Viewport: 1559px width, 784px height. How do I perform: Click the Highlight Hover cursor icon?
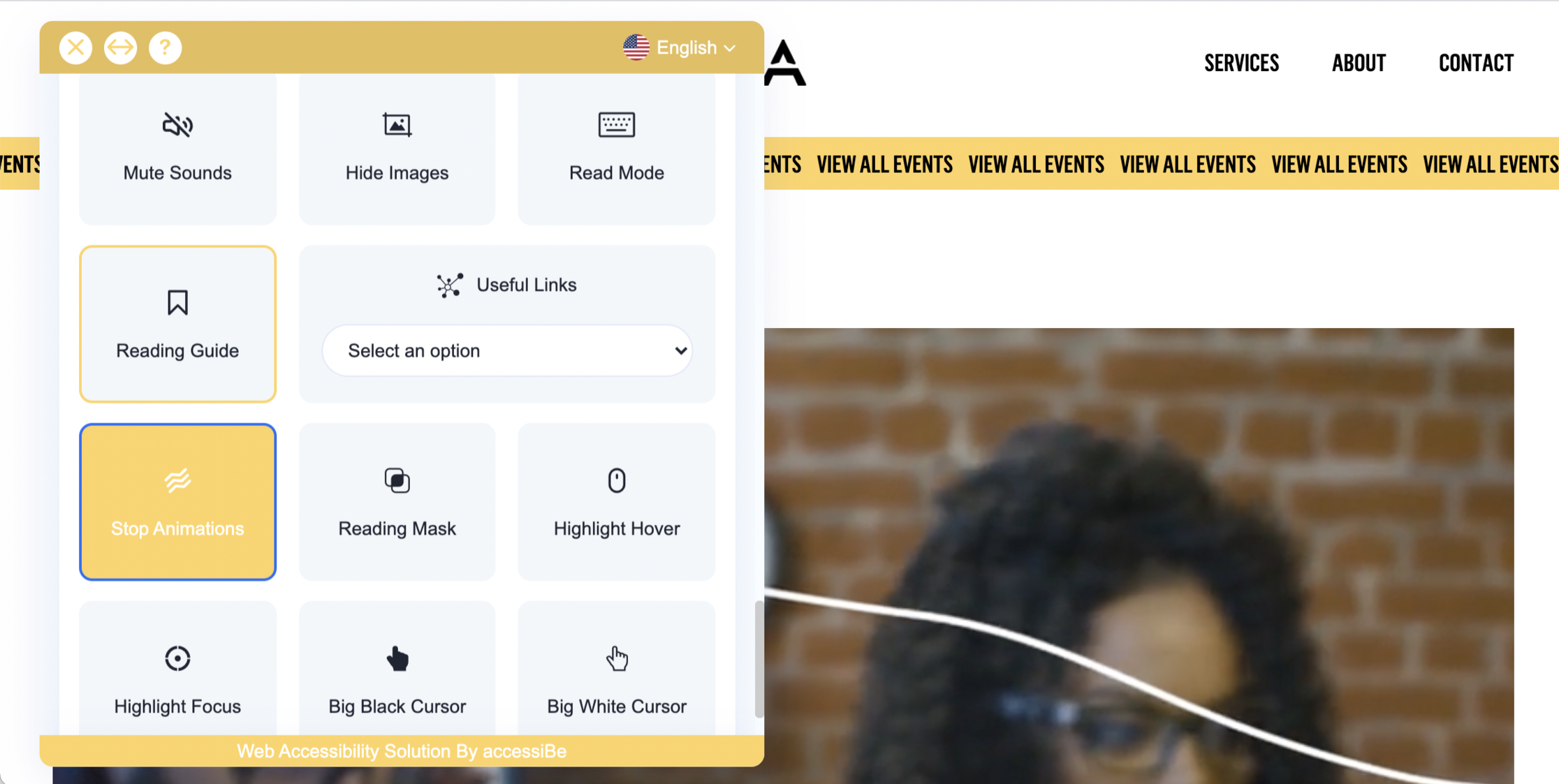[x=617, y=481]
